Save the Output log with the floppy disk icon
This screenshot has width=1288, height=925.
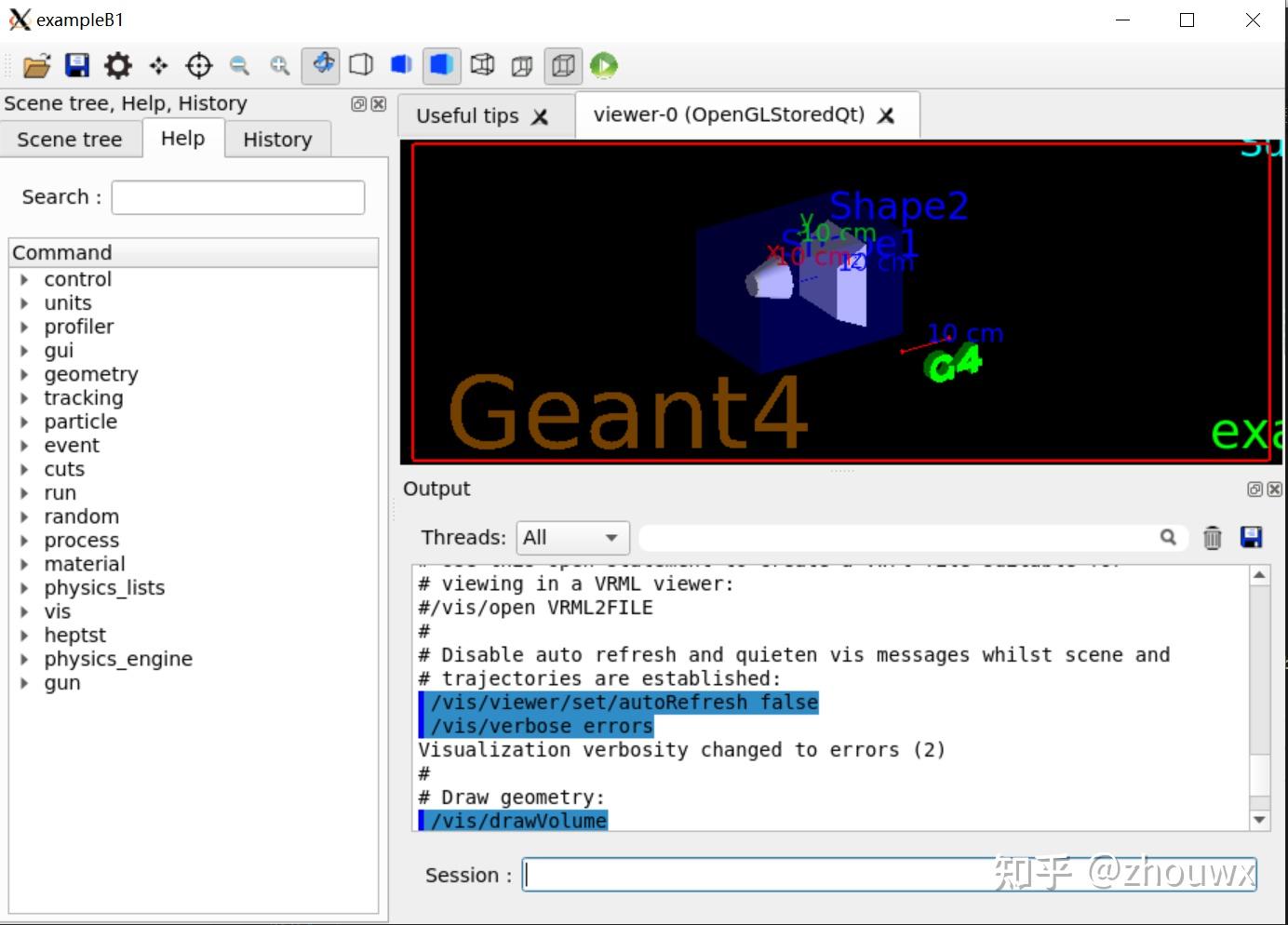(1252, 538)
